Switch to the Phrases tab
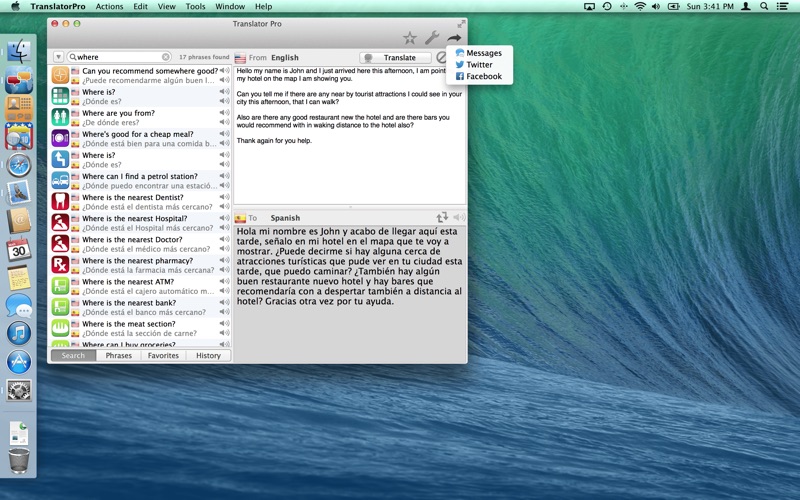 click(119, 355)
